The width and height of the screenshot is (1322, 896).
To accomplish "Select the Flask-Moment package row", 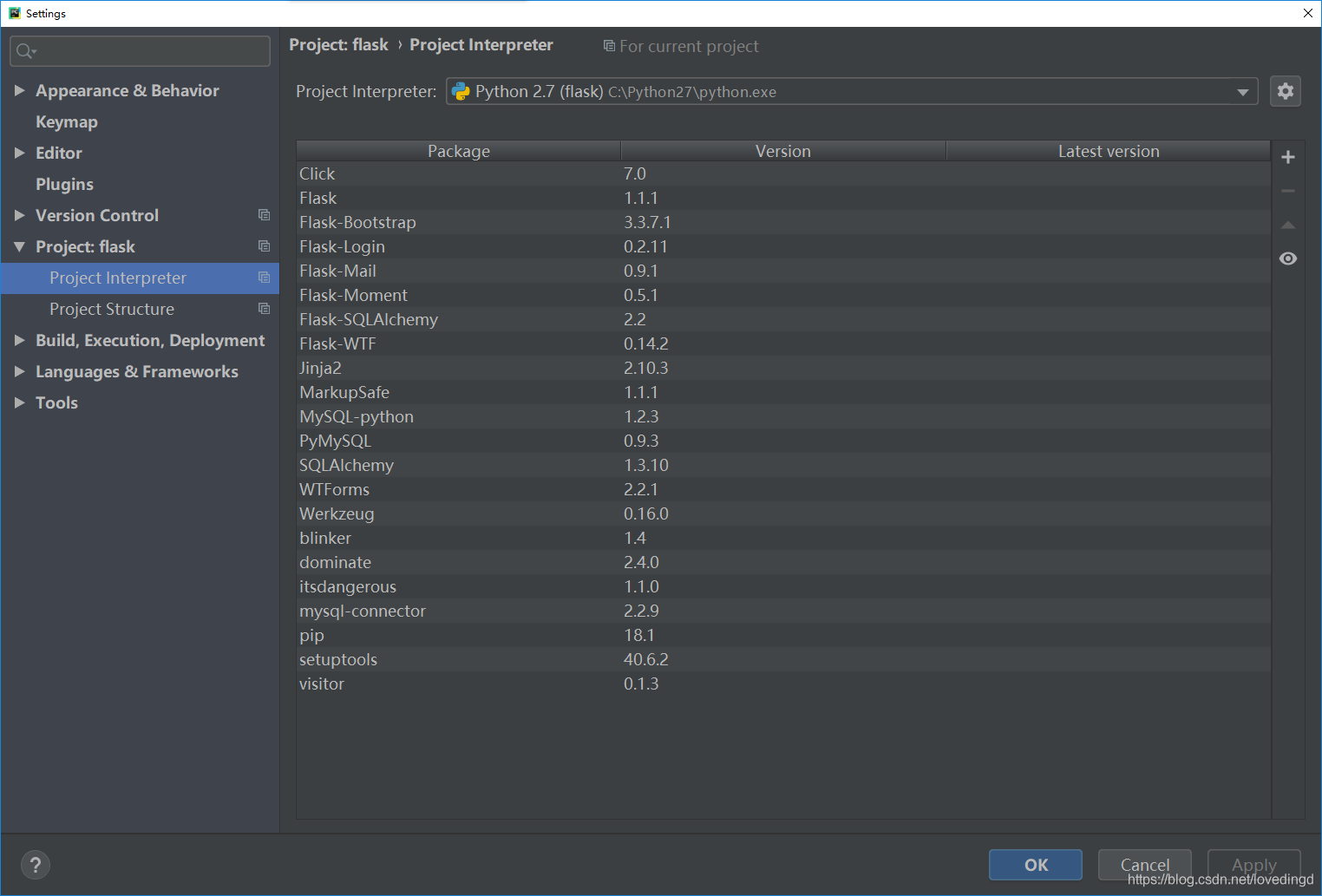I will tap(783, 295).
